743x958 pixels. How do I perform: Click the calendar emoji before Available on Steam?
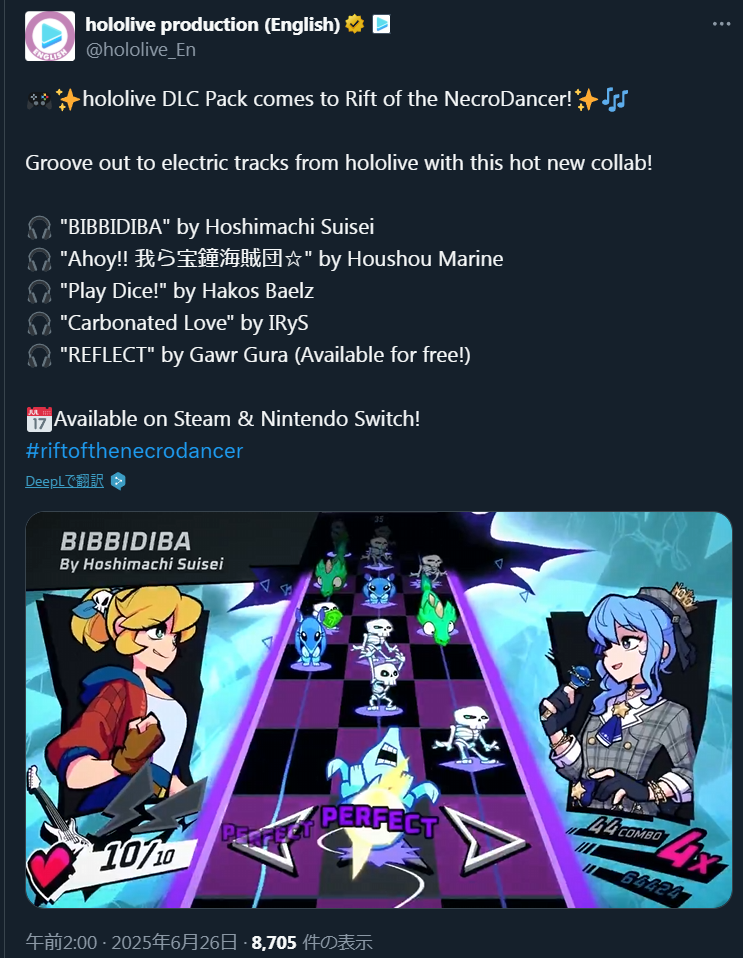39,419
